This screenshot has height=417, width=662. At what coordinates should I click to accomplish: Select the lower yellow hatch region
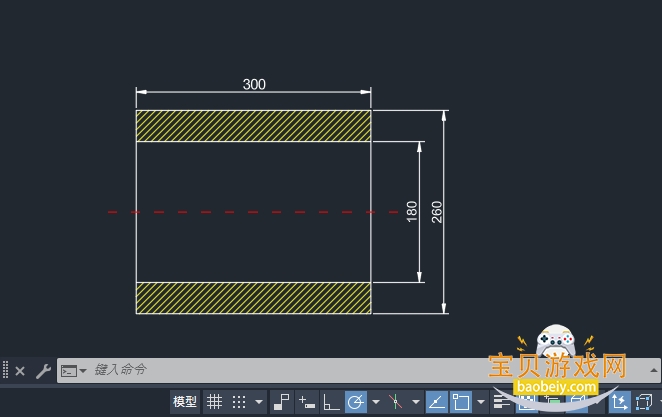pos(253,298)
